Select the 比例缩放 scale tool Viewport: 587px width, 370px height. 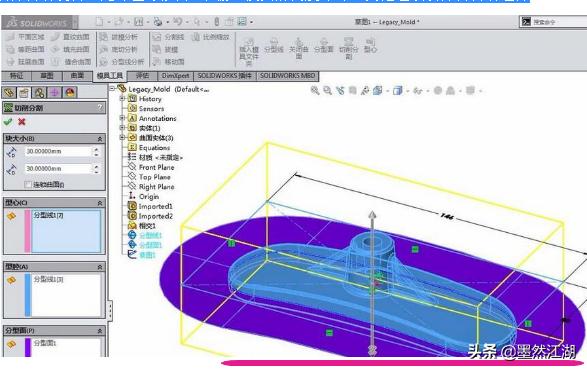[x=211, y=37]
